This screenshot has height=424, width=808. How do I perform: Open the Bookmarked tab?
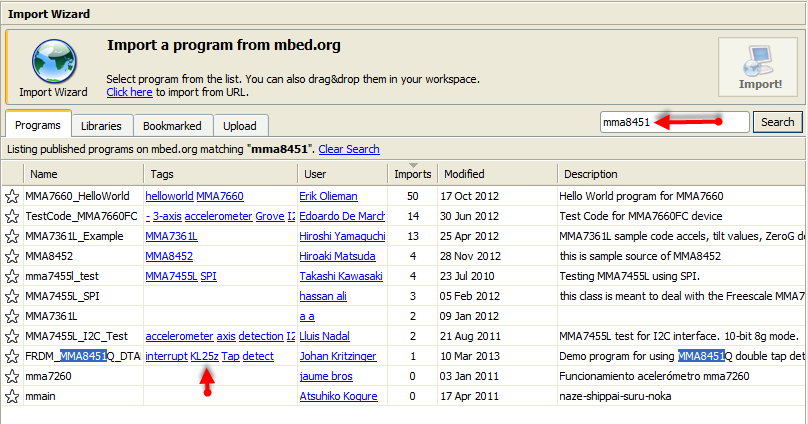(x=172, y=126)
